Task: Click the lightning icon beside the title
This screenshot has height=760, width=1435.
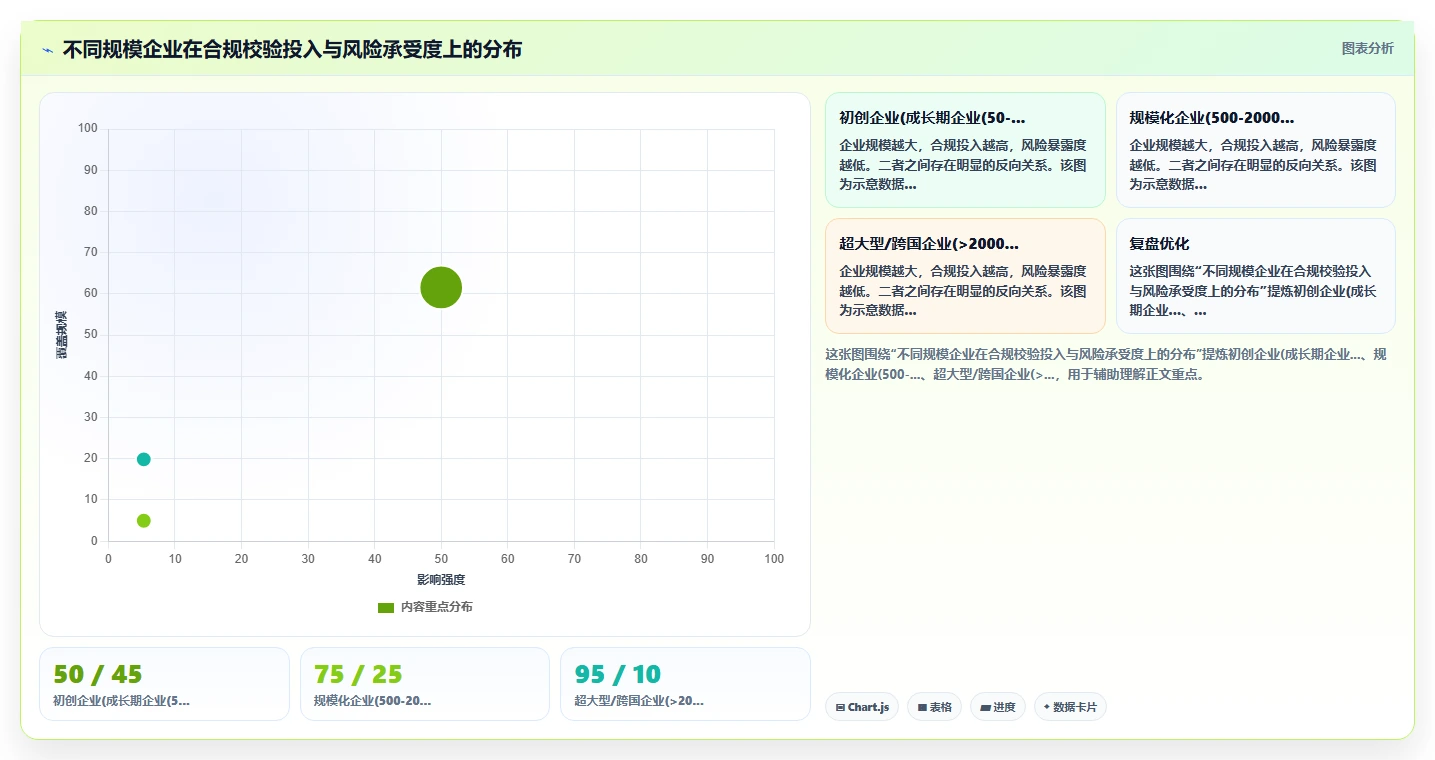Action: point(47,50)
